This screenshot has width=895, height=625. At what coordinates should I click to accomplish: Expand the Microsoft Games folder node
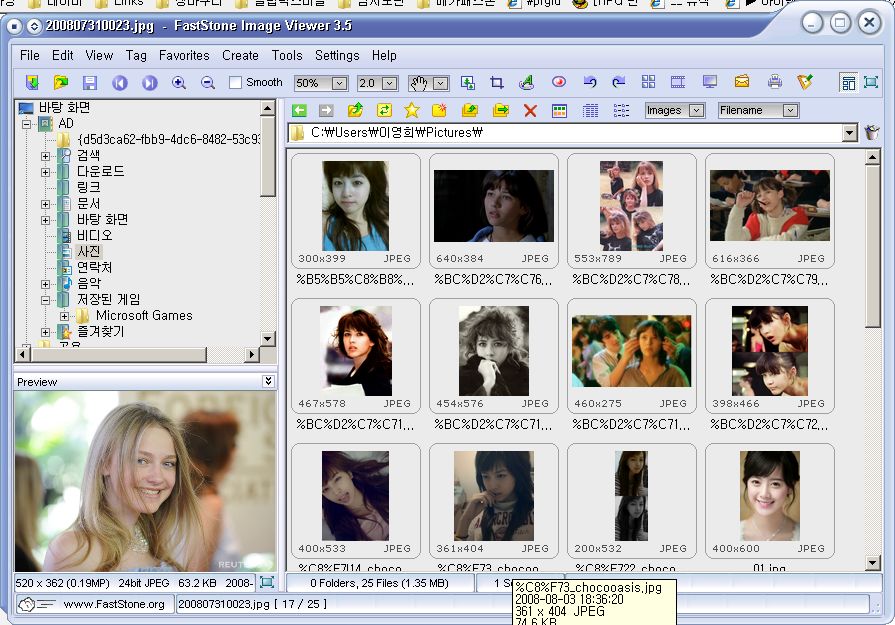[64, 316]
